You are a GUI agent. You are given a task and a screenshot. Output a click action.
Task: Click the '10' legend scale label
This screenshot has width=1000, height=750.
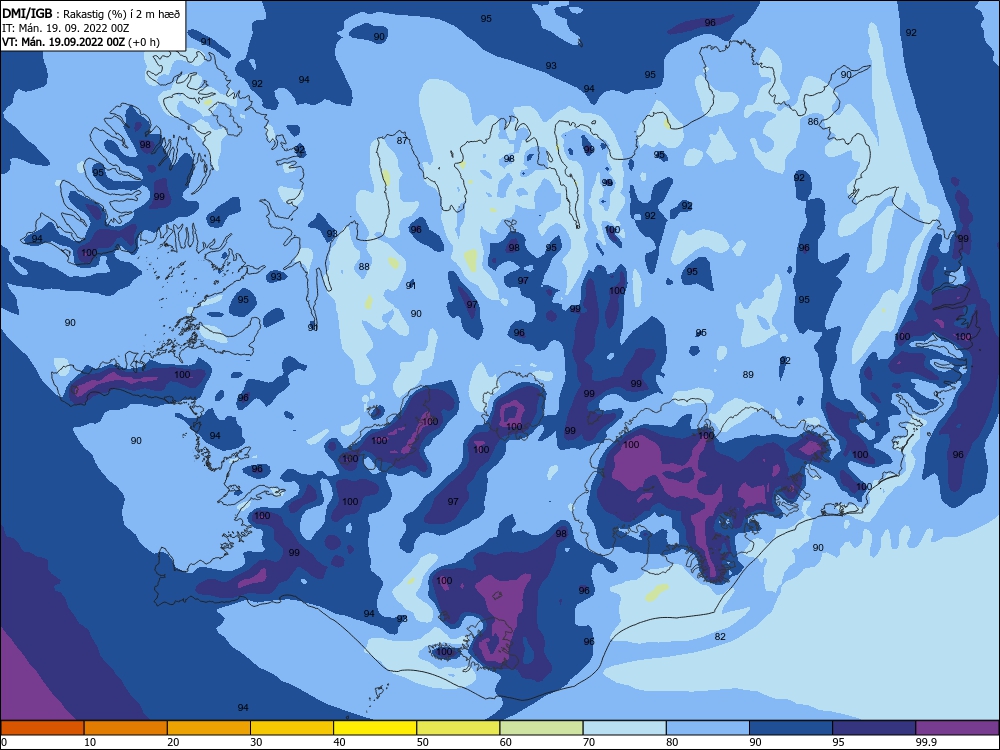click(90, 742)
